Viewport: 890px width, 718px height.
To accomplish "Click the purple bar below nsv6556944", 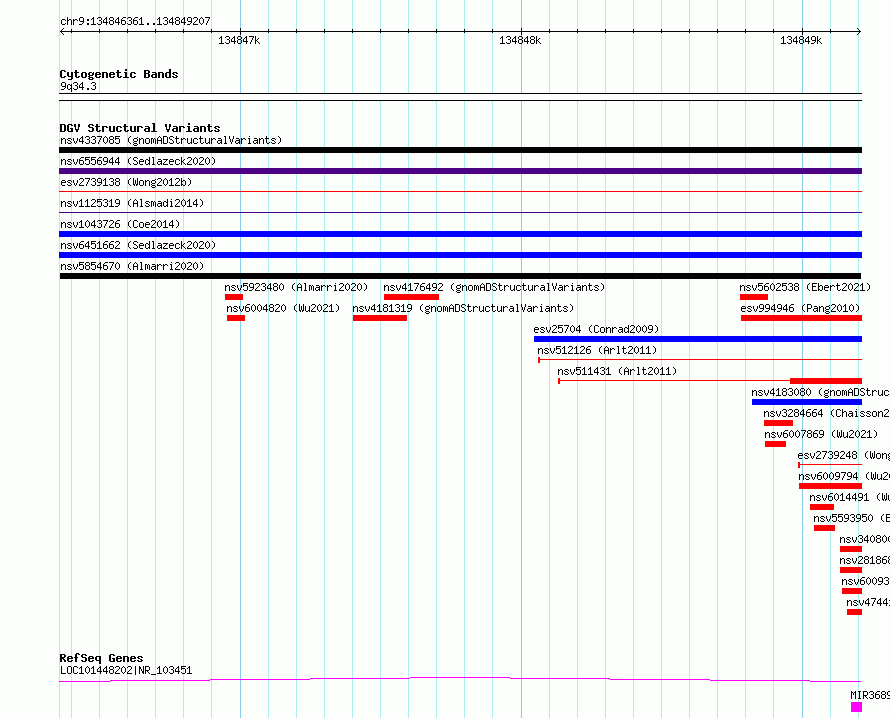I will click(460, 171).
